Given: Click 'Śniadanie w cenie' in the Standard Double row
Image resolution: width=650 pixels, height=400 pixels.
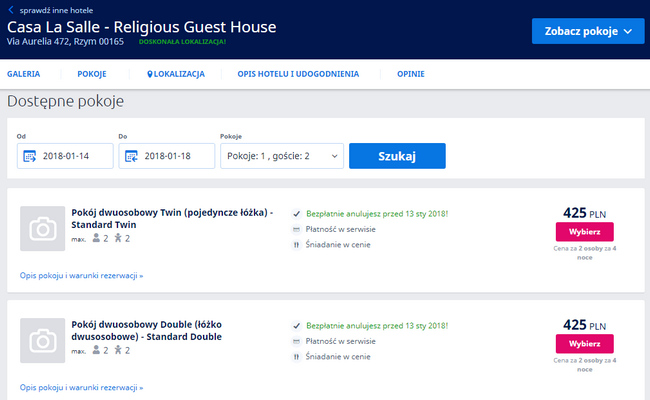Looking at the screenshot, I should point(338,356).
